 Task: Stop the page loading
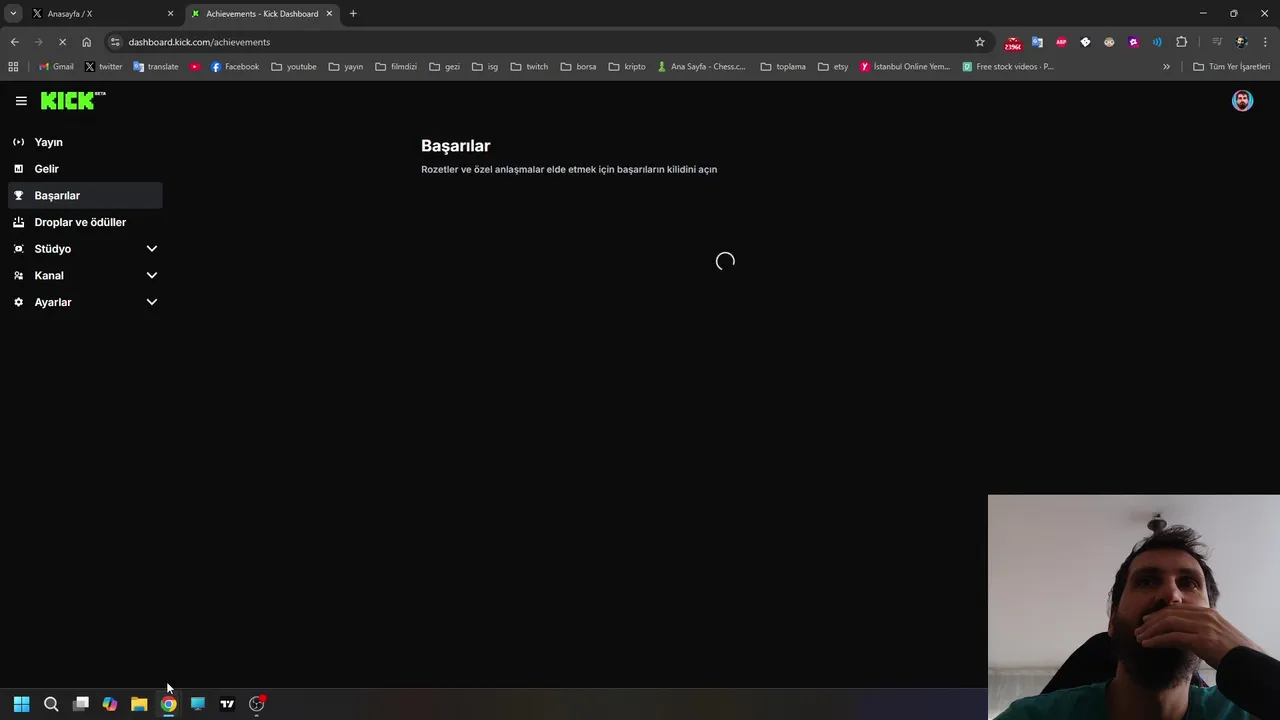click(62, 42)
